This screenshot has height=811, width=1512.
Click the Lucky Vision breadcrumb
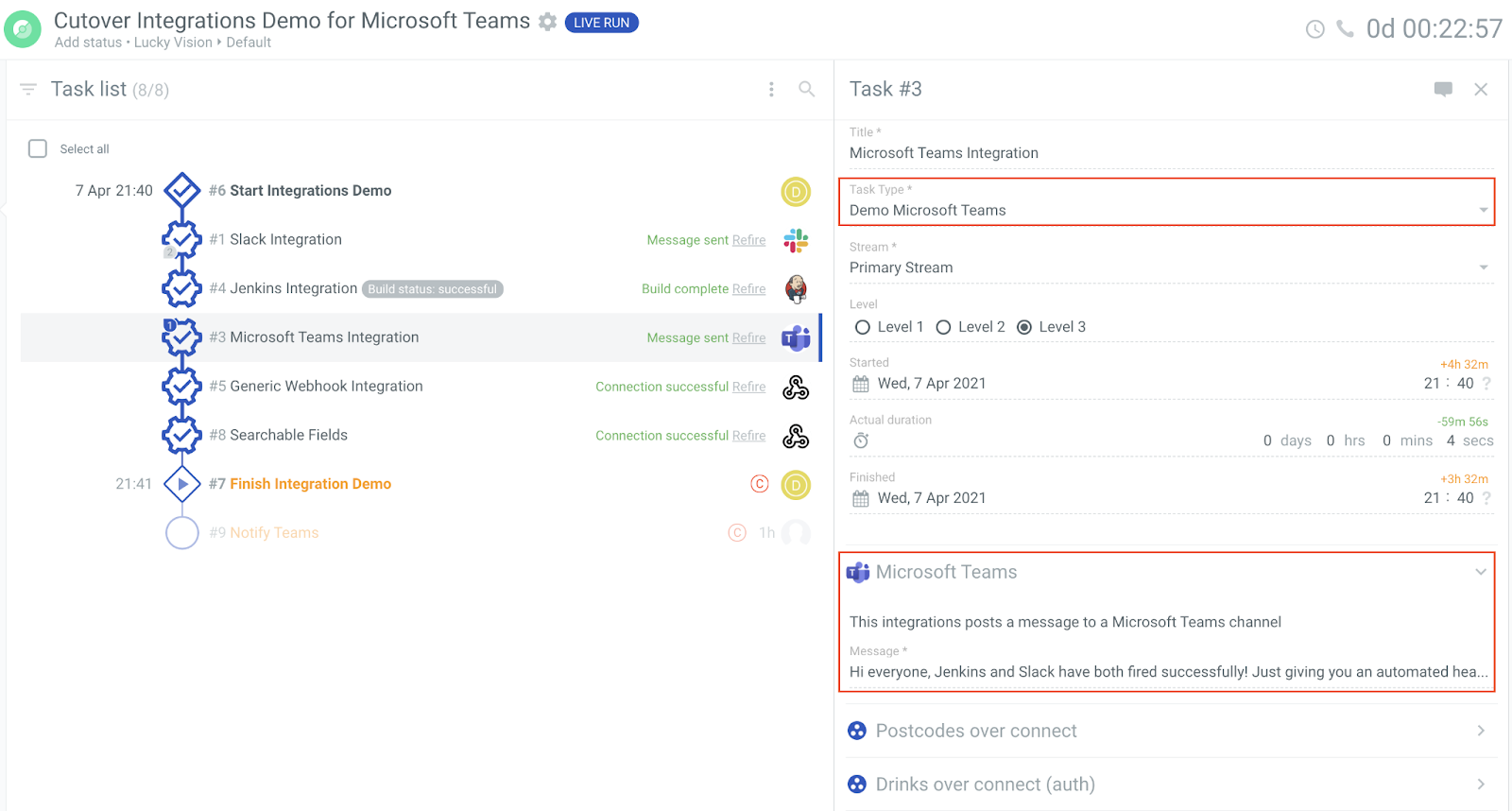click(173, 43)
